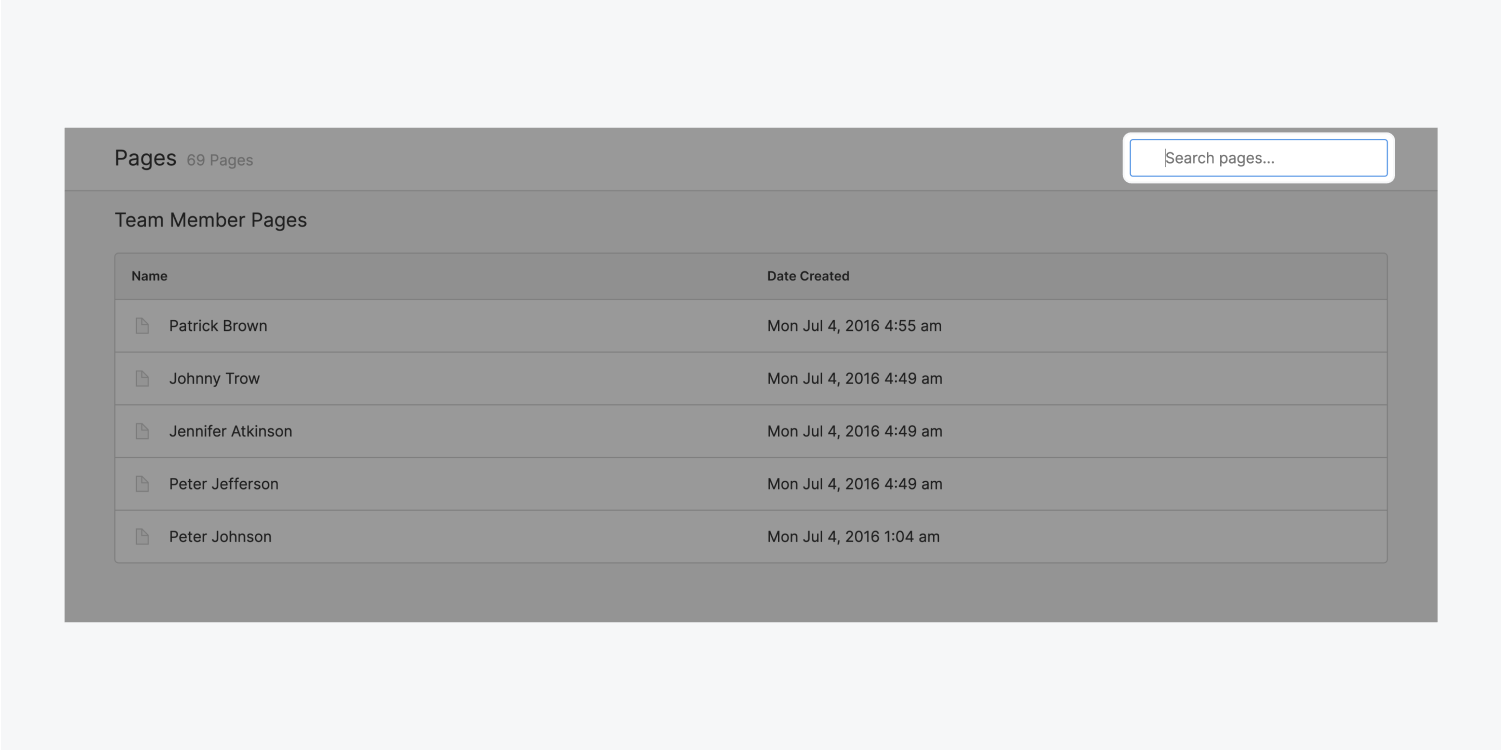Open the Peter Jefferson page
Viewport: 1501px width, 751px height.
pyautogui.click(x=223, y=483)
